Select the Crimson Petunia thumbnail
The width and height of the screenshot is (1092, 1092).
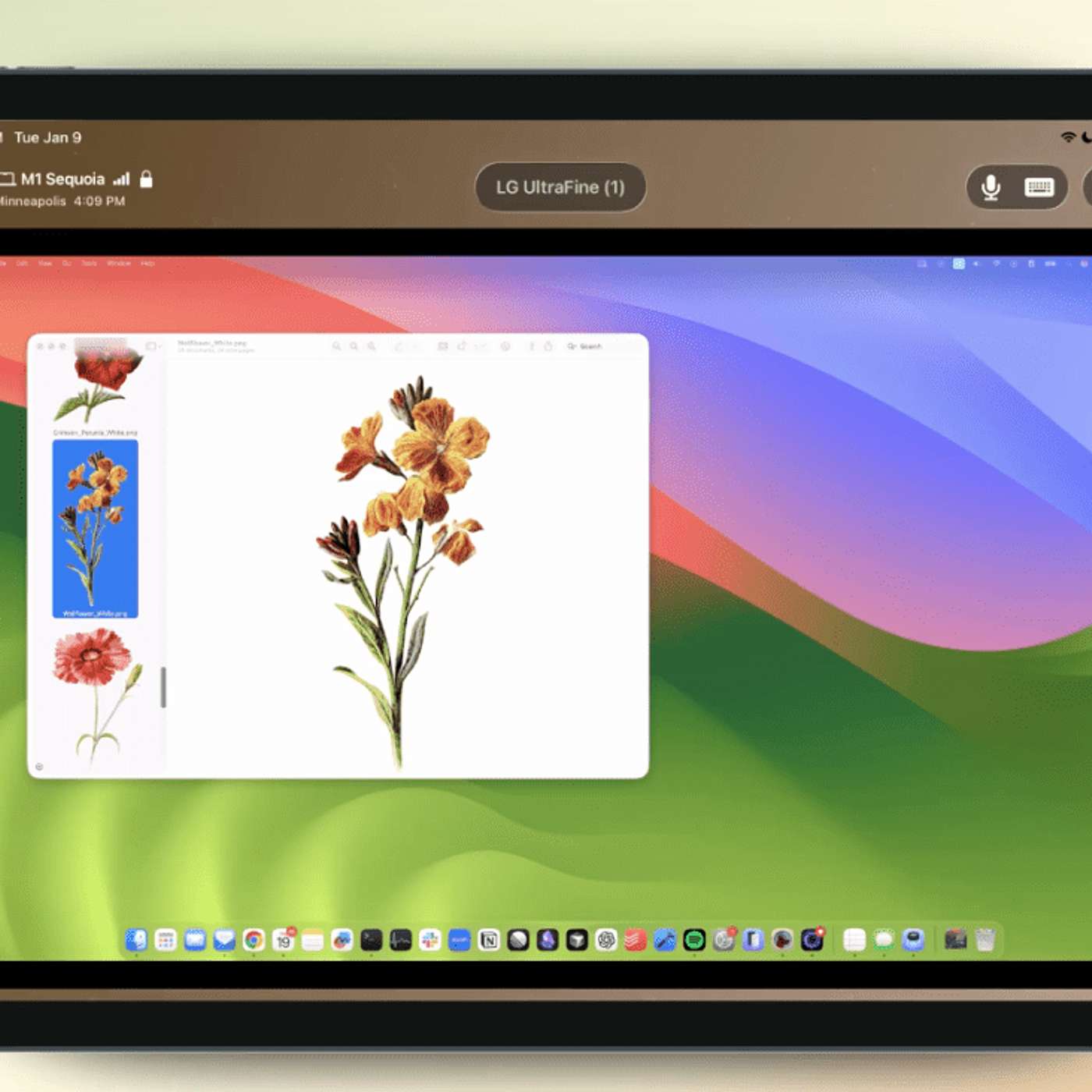[97, 386]
